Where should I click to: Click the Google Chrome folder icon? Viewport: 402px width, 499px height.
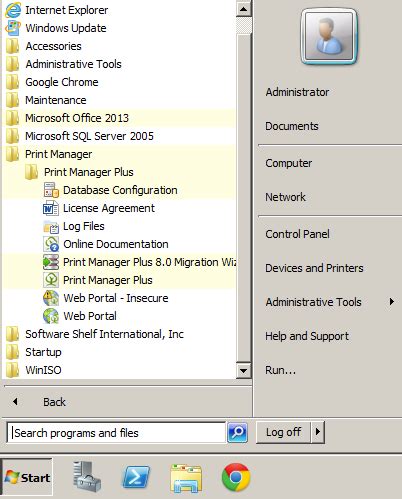click(13, 82)
